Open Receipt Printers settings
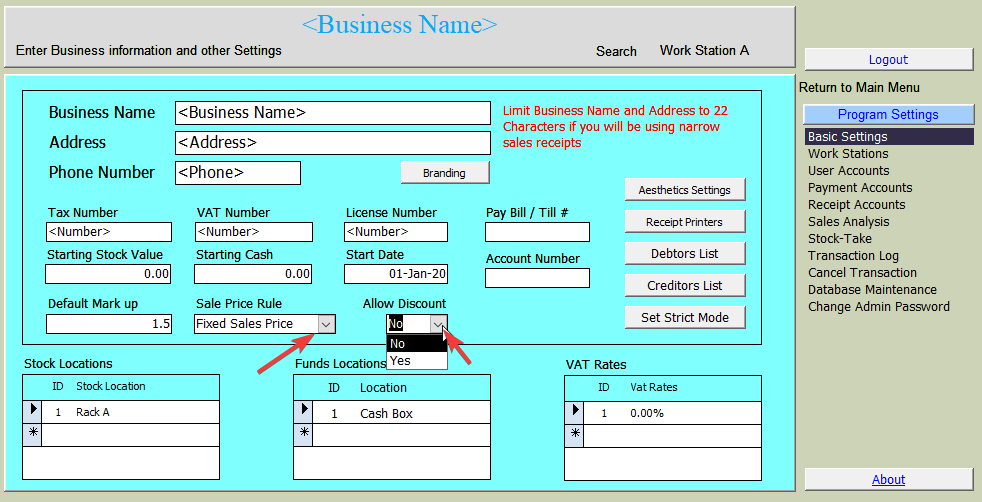The image size is (982, 502). (684, 222)
